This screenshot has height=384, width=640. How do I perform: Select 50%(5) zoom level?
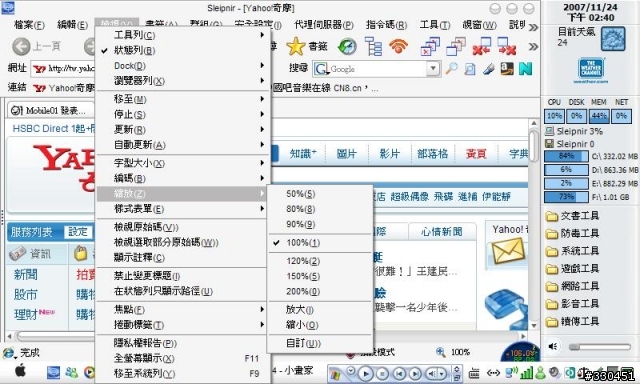(x=320, y=194)
